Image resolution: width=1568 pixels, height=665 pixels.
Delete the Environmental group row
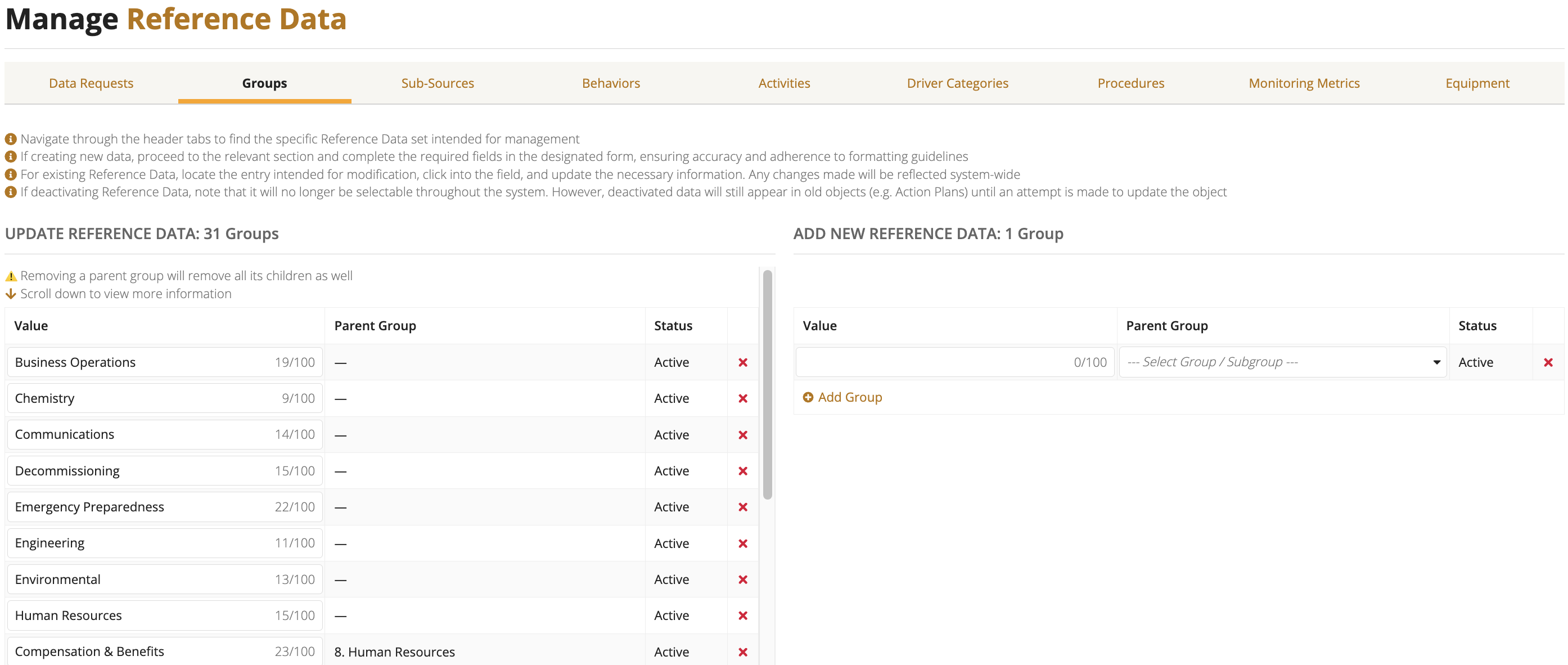742,579
